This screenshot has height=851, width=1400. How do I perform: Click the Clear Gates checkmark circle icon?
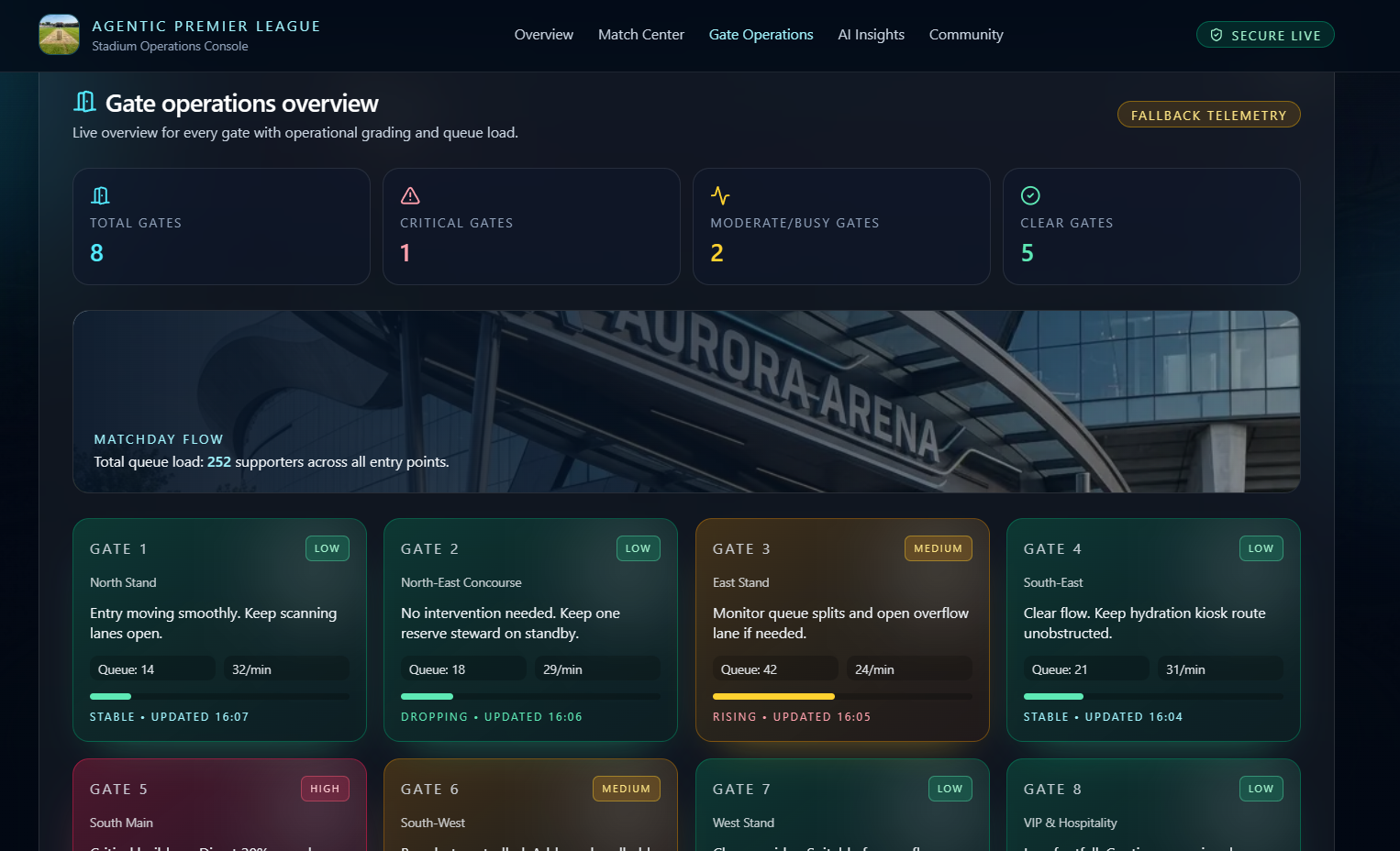[1030, 195]
